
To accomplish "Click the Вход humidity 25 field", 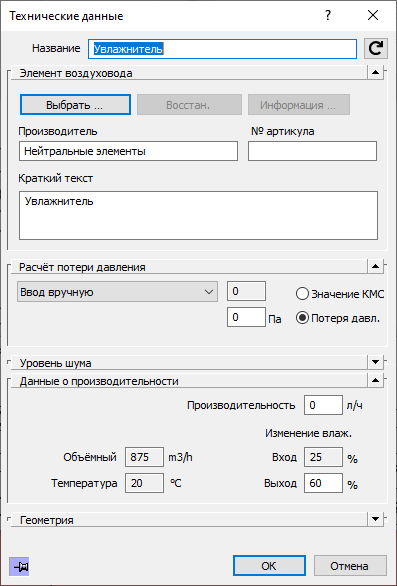I will coord(323,457).
